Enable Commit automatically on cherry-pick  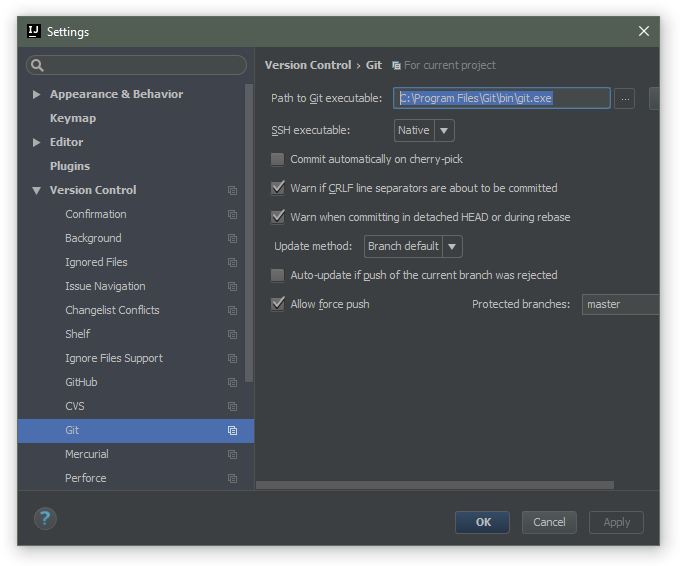[278, 159]
